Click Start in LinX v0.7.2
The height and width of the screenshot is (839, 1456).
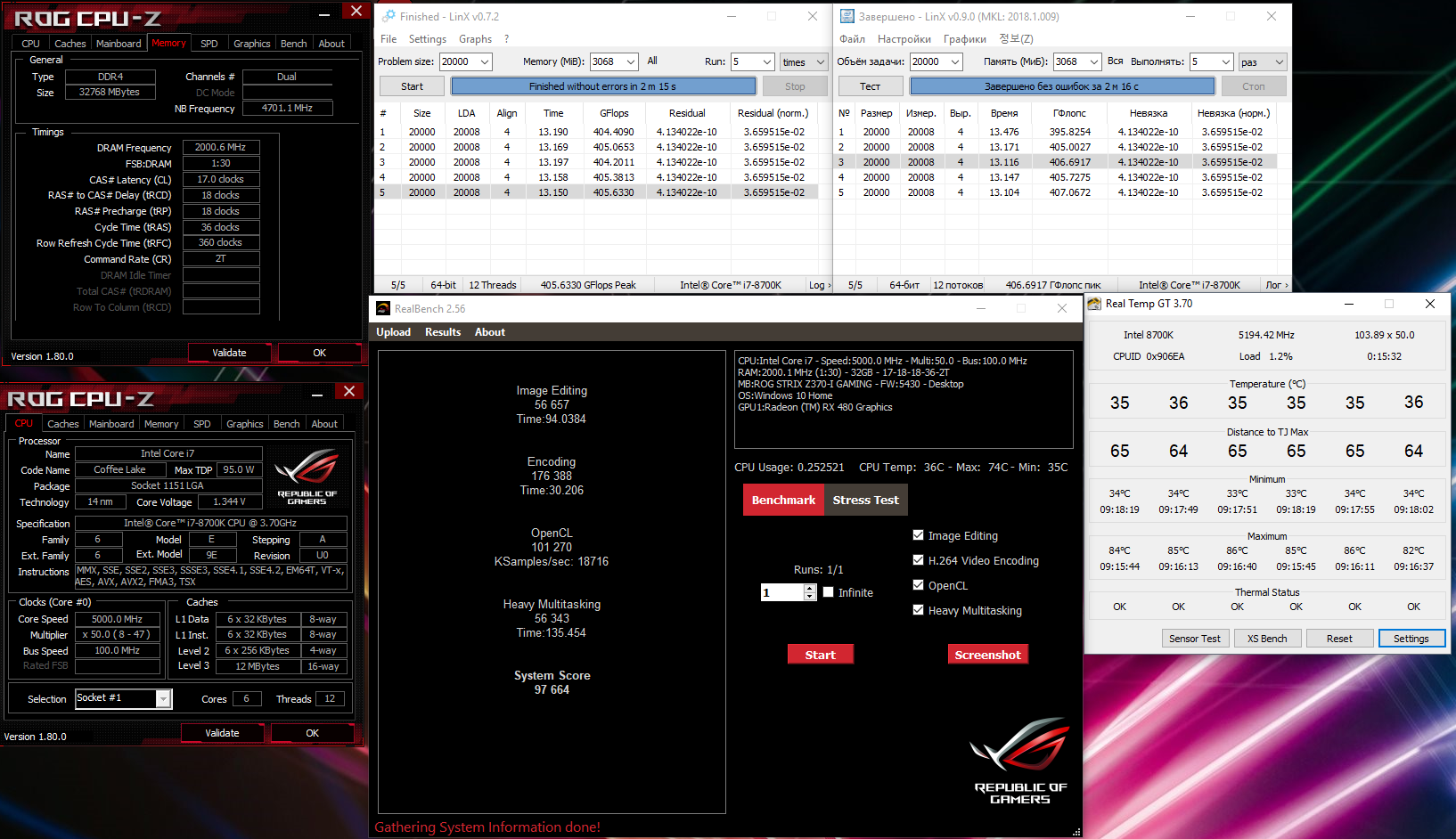tap(412, 86)
